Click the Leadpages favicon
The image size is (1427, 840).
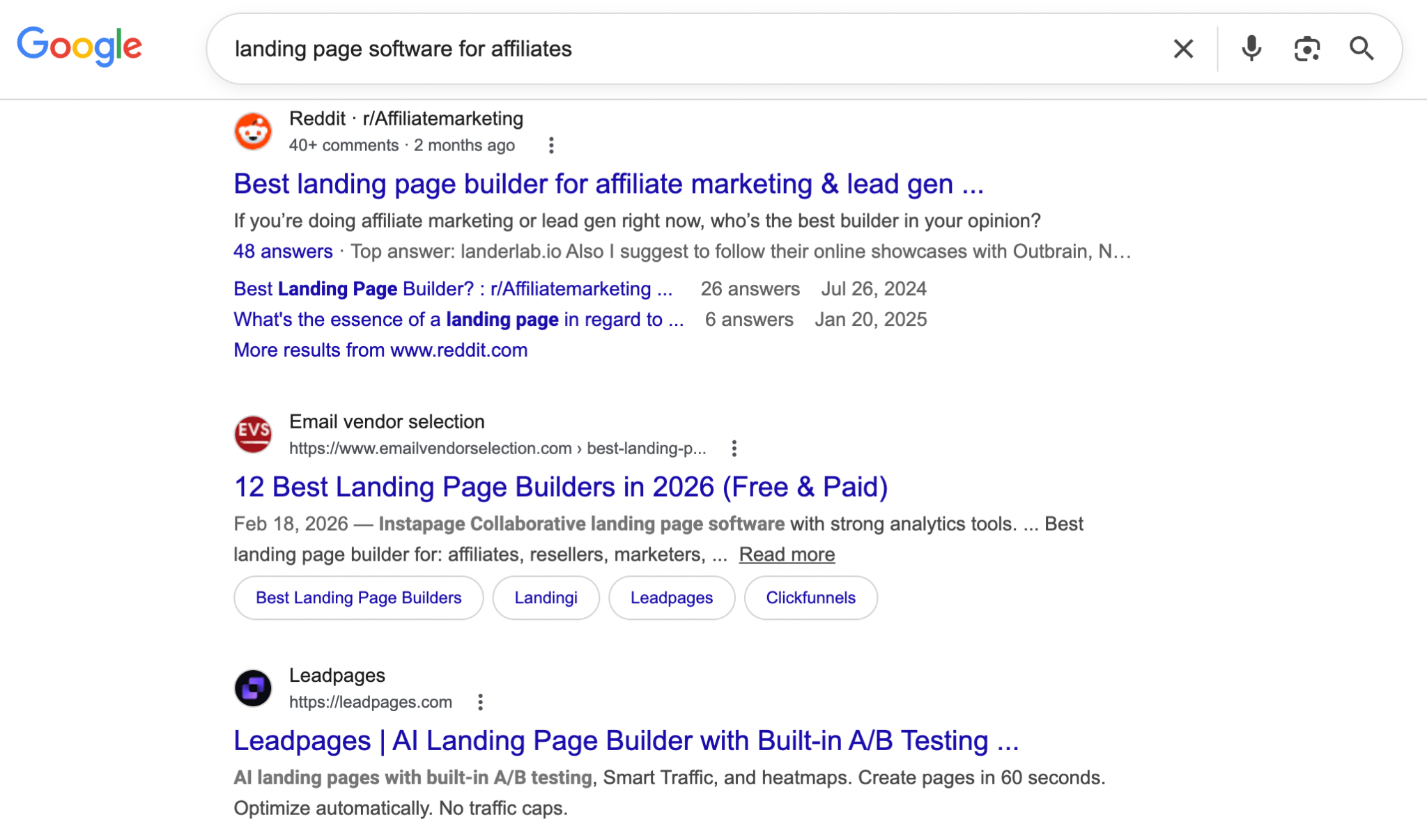pyautogui.click(x=253, y=687)
